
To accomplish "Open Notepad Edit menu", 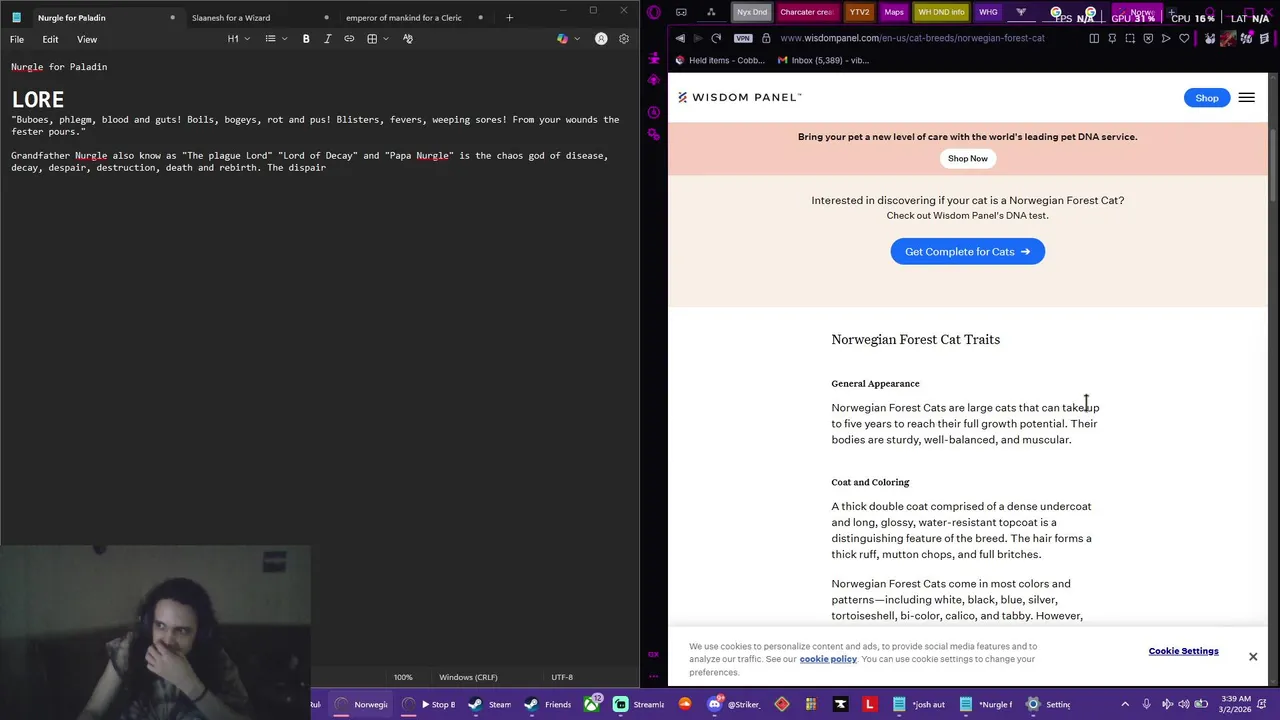I will 50,39.
